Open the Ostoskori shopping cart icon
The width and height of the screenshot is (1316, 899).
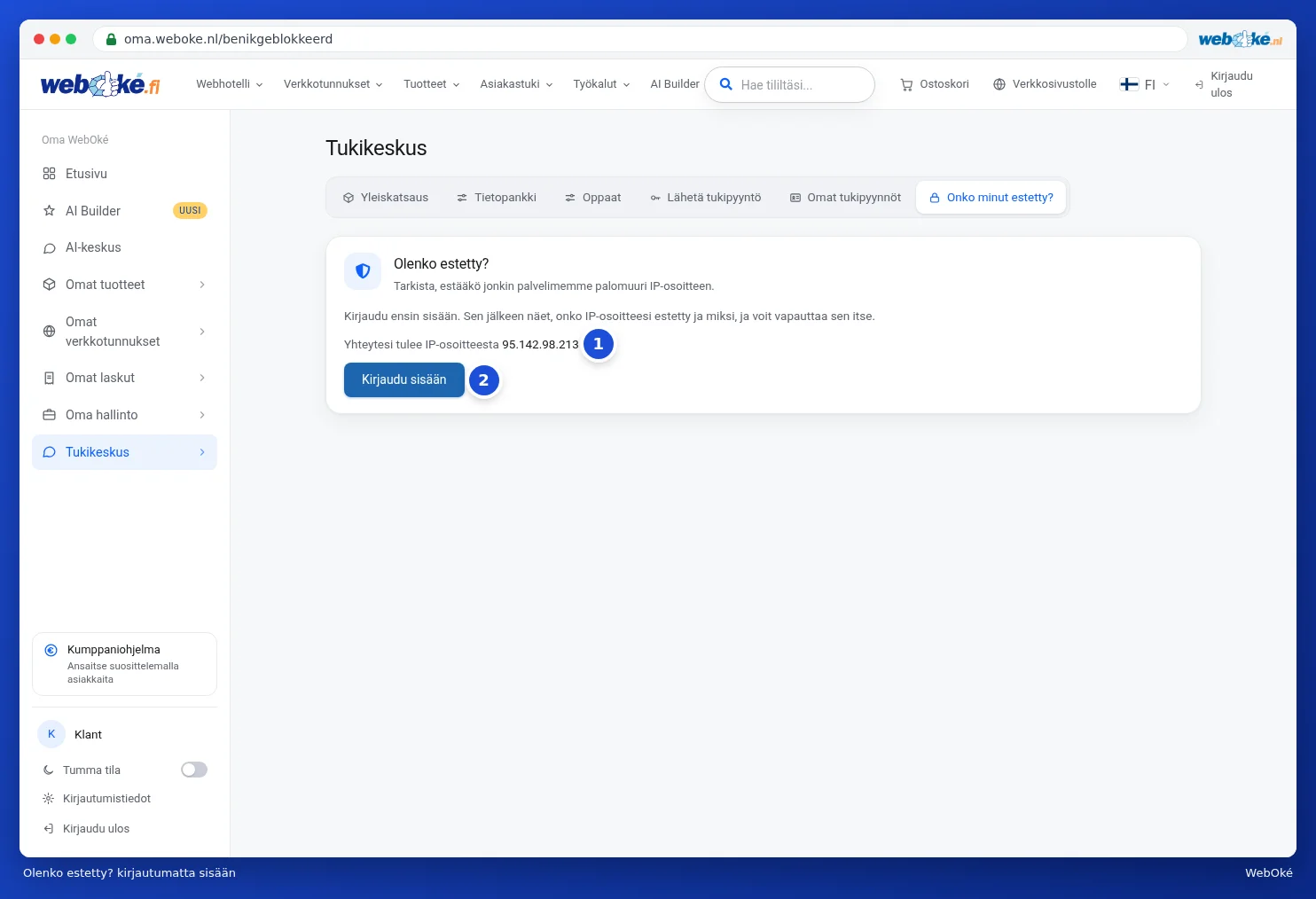pos(906,85)
